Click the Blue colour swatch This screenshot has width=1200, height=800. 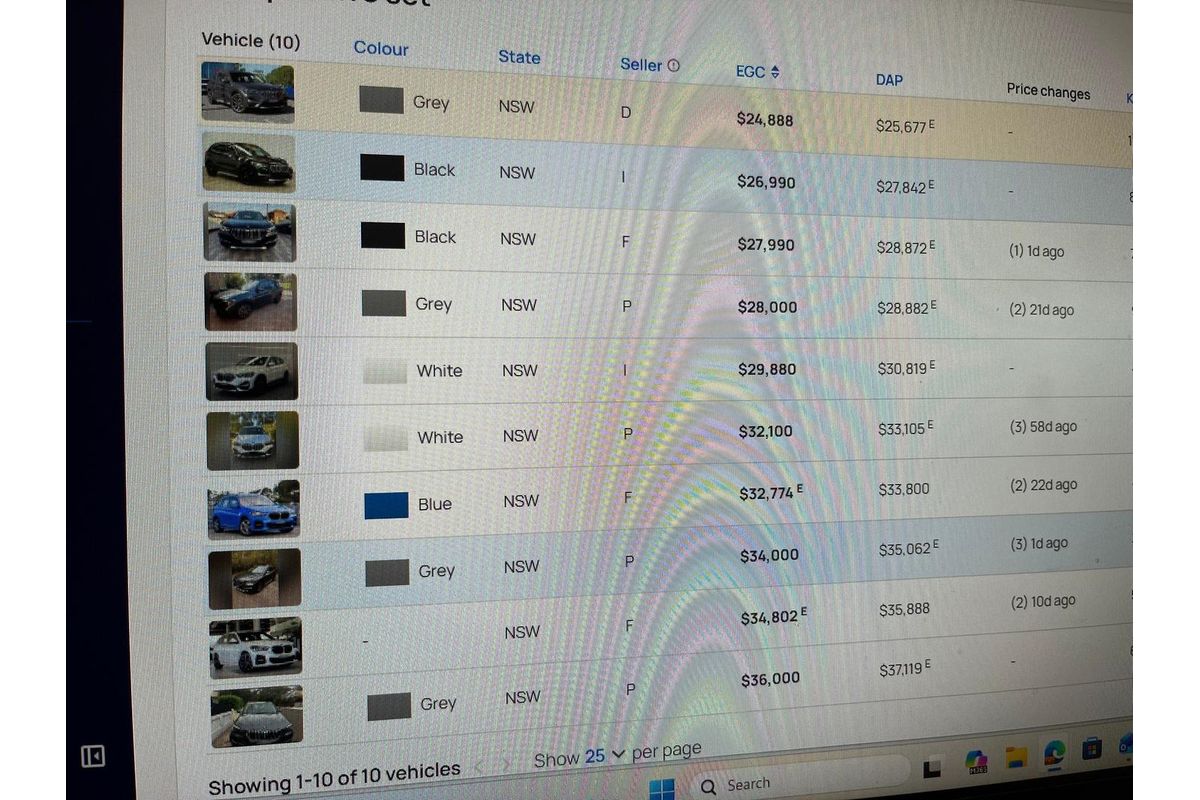click(387, 505)
